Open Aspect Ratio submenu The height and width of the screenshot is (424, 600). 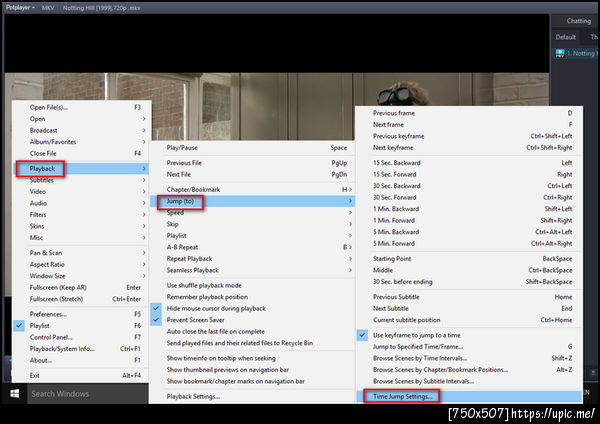point(82,264)
